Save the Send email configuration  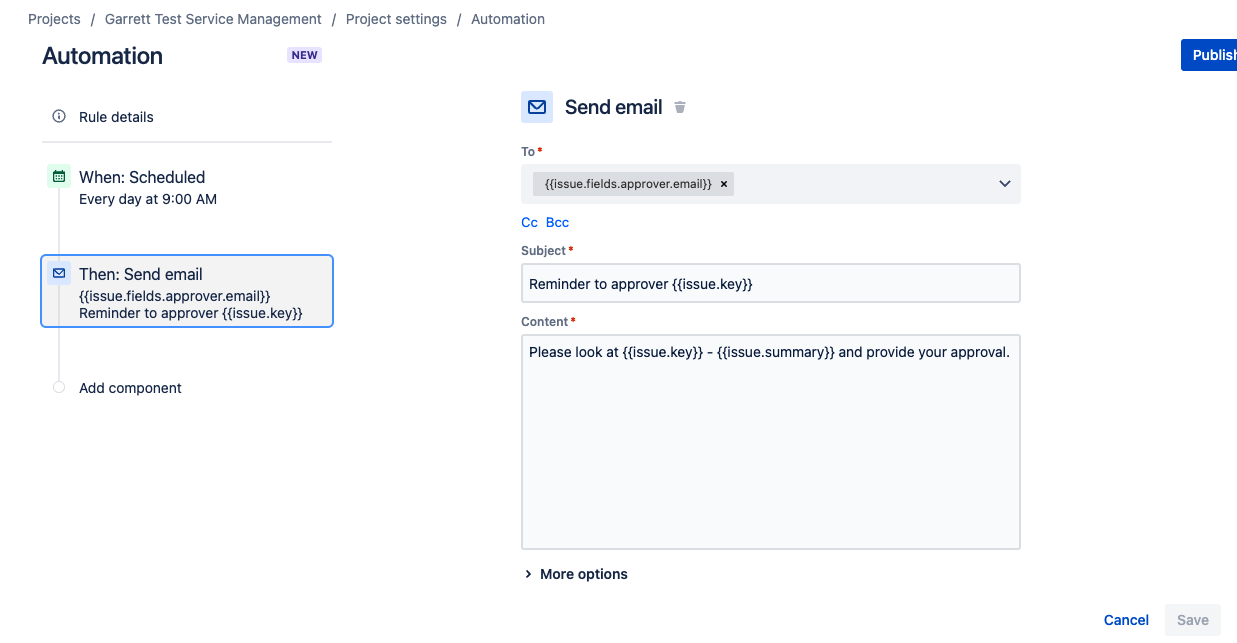click(x=1192, y=619)
